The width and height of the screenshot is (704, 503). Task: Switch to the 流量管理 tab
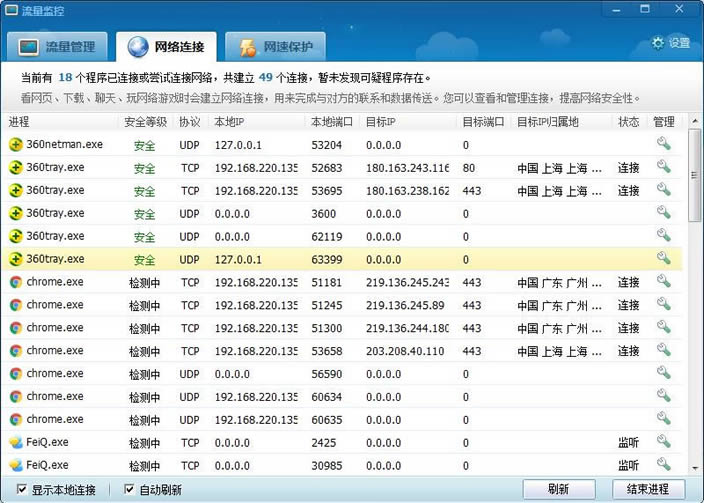58,47
